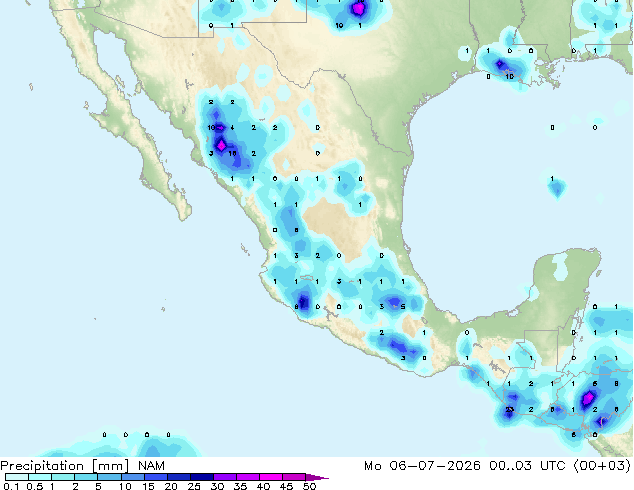Click the '45' legend scale value
634x490 pixels.
click(286, 486)
